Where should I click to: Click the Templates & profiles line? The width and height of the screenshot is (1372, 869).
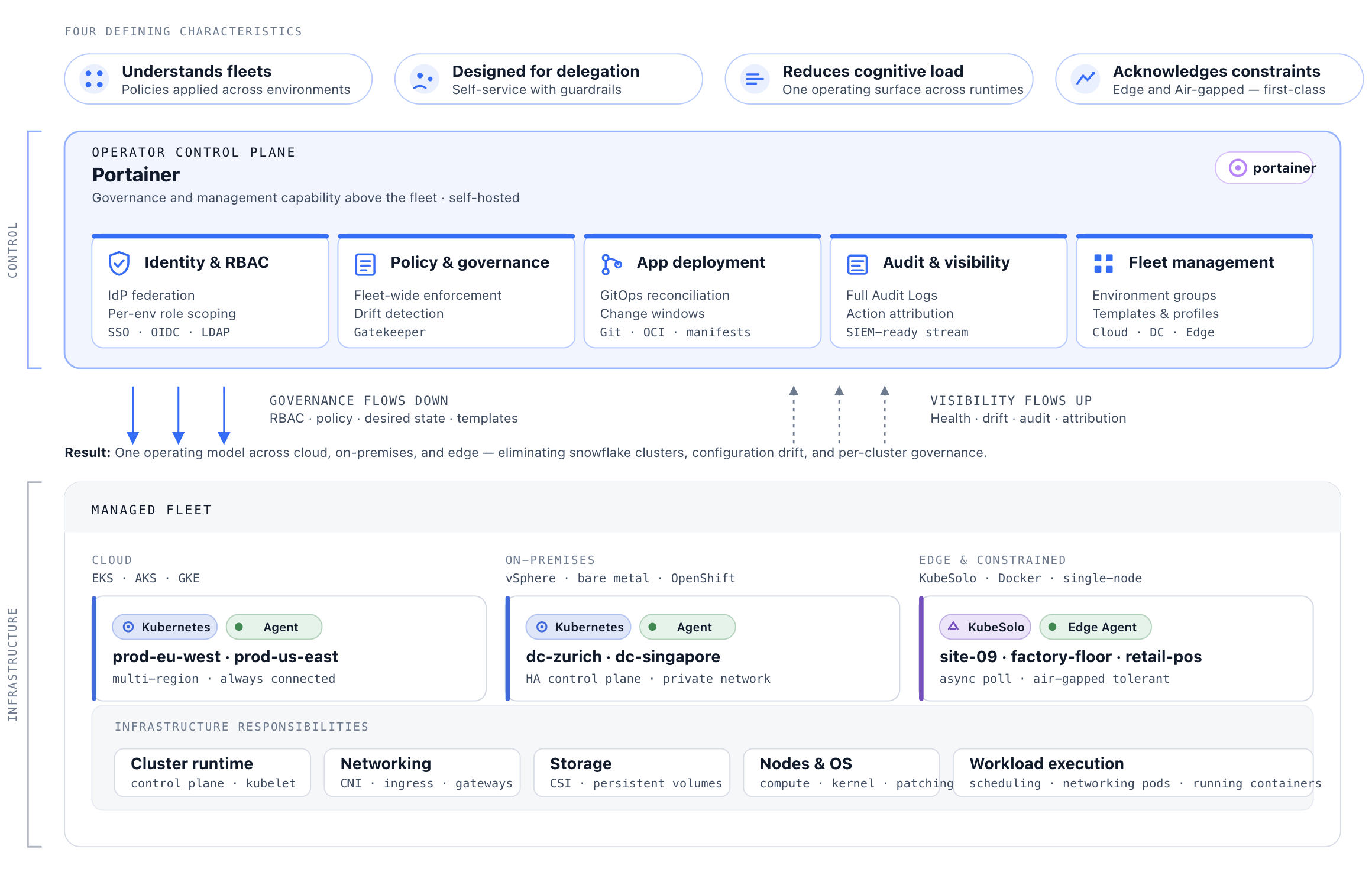(1156, 313)
